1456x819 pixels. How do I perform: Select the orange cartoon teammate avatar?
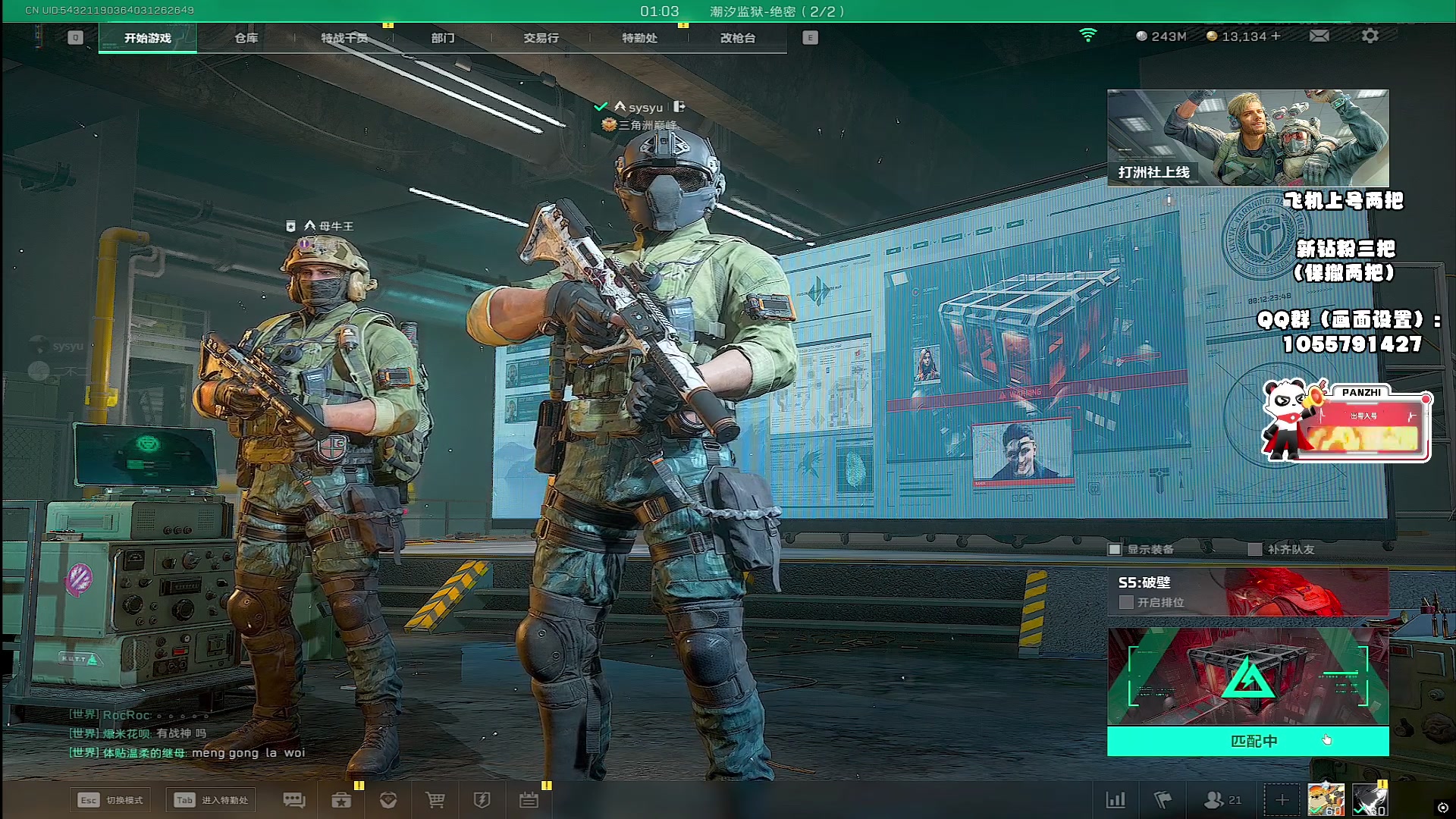click(x=1326, y=800)
